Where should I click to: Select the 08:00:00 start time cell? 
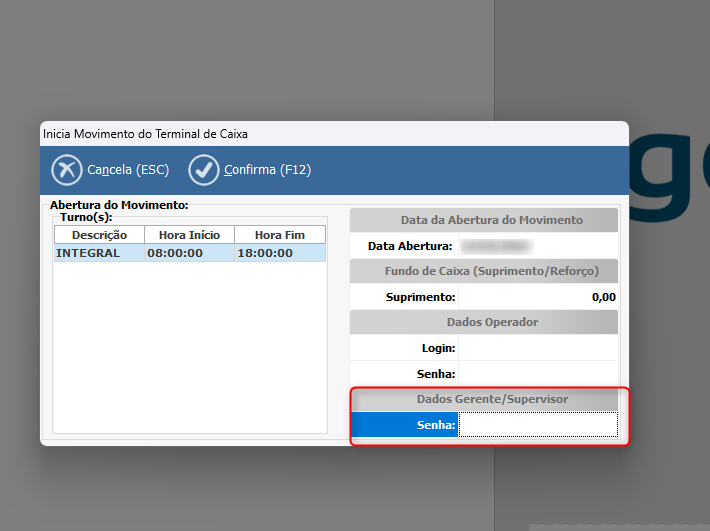[189, 253]
